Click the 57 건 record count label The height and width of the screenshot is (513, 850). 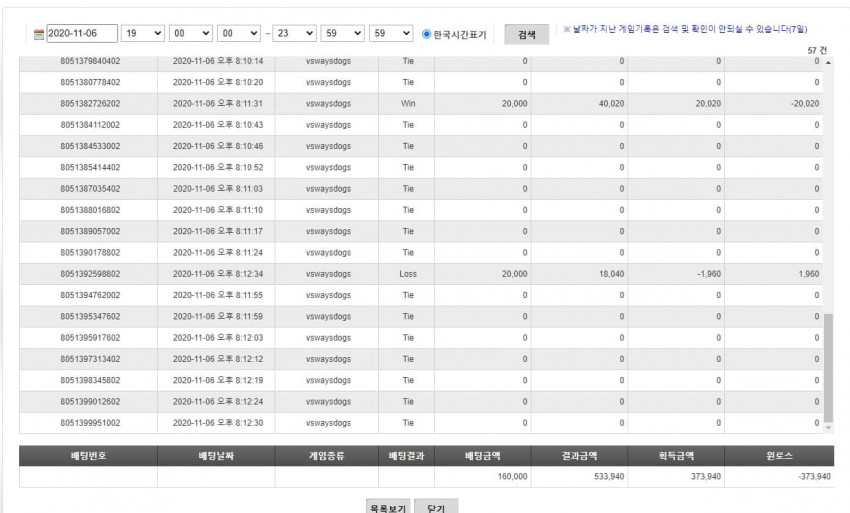click(x=817, y=50)
